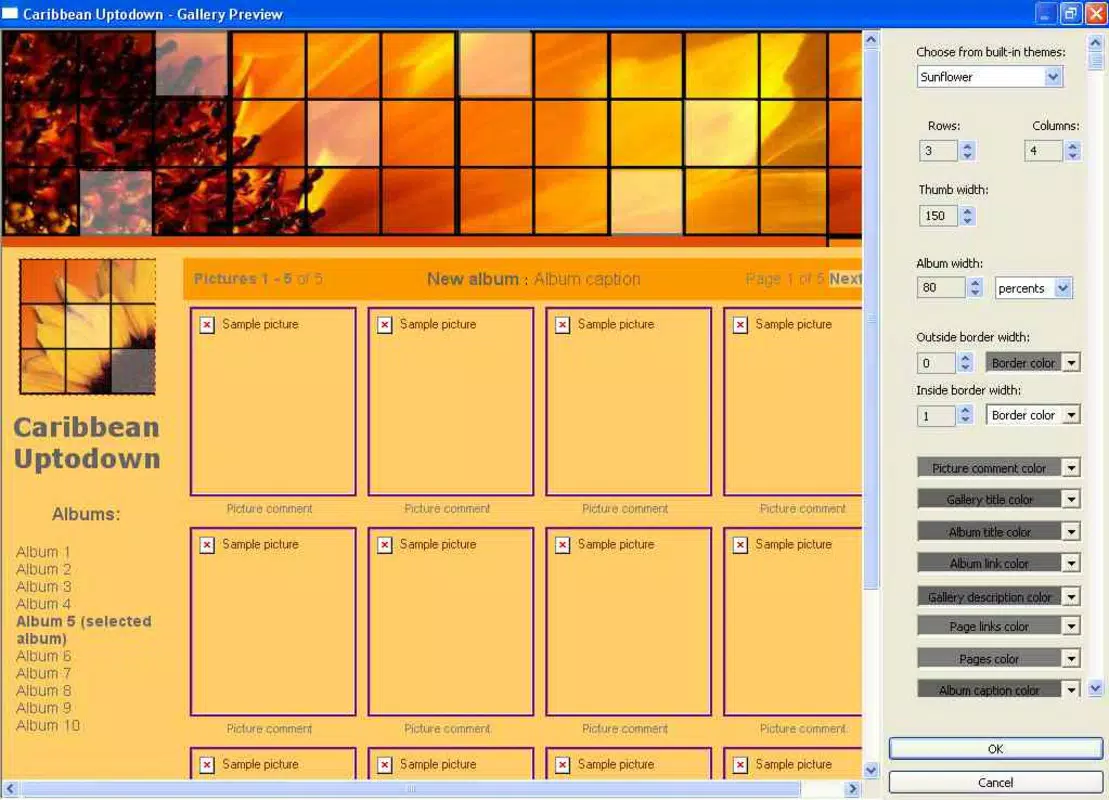Screen dimensions: 1109x800
Task: Expand the Album link color dropdown arrow
Action: tap(1072, 563)
